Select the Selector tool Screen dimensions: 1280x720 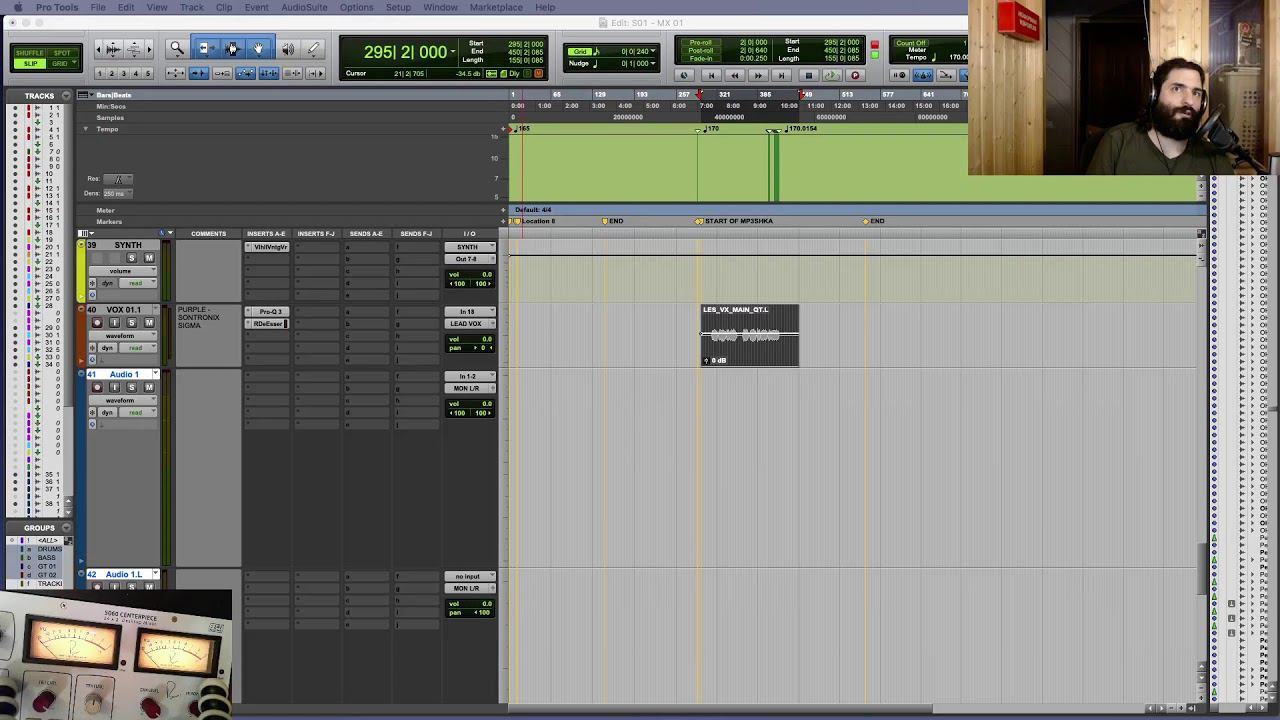231,48
